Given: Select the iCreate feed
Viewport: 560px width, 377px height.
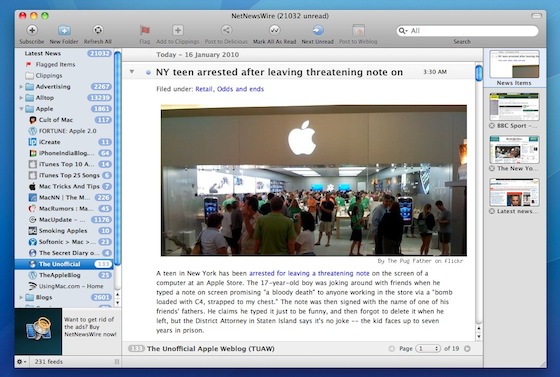Looking at the screenshot, I should click(65, 142).
